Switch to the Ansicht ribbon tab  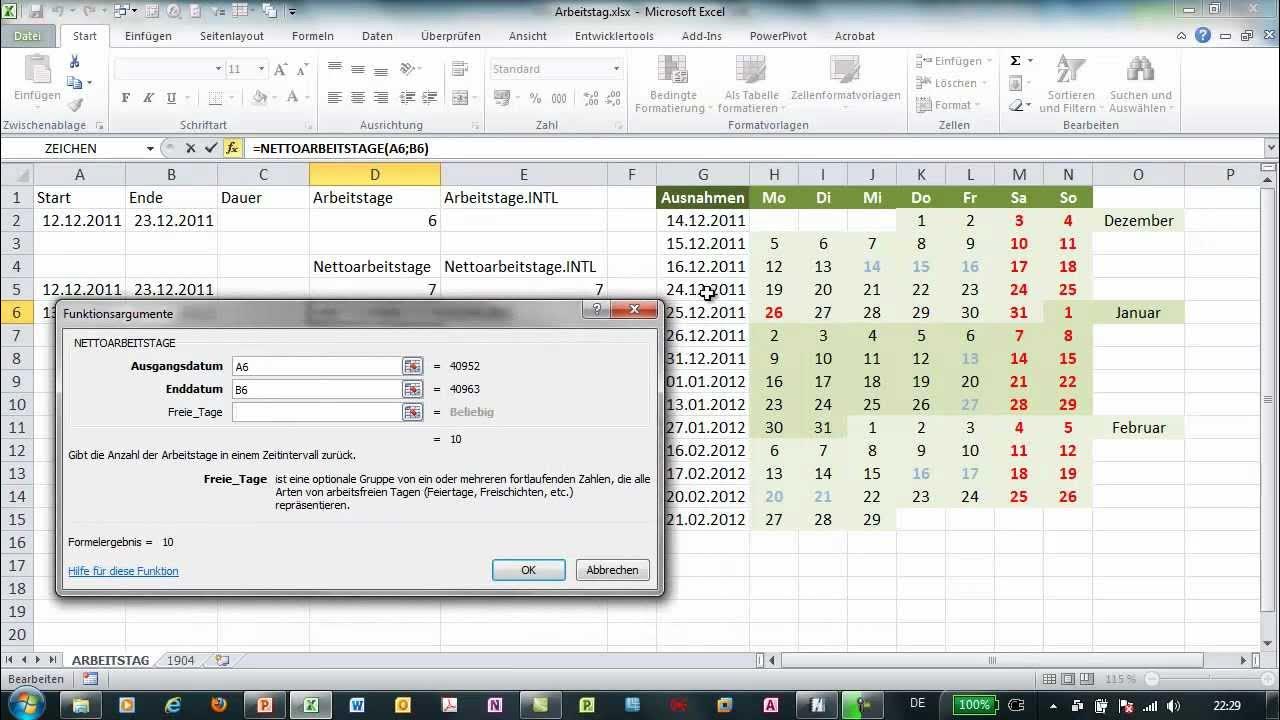528,36
